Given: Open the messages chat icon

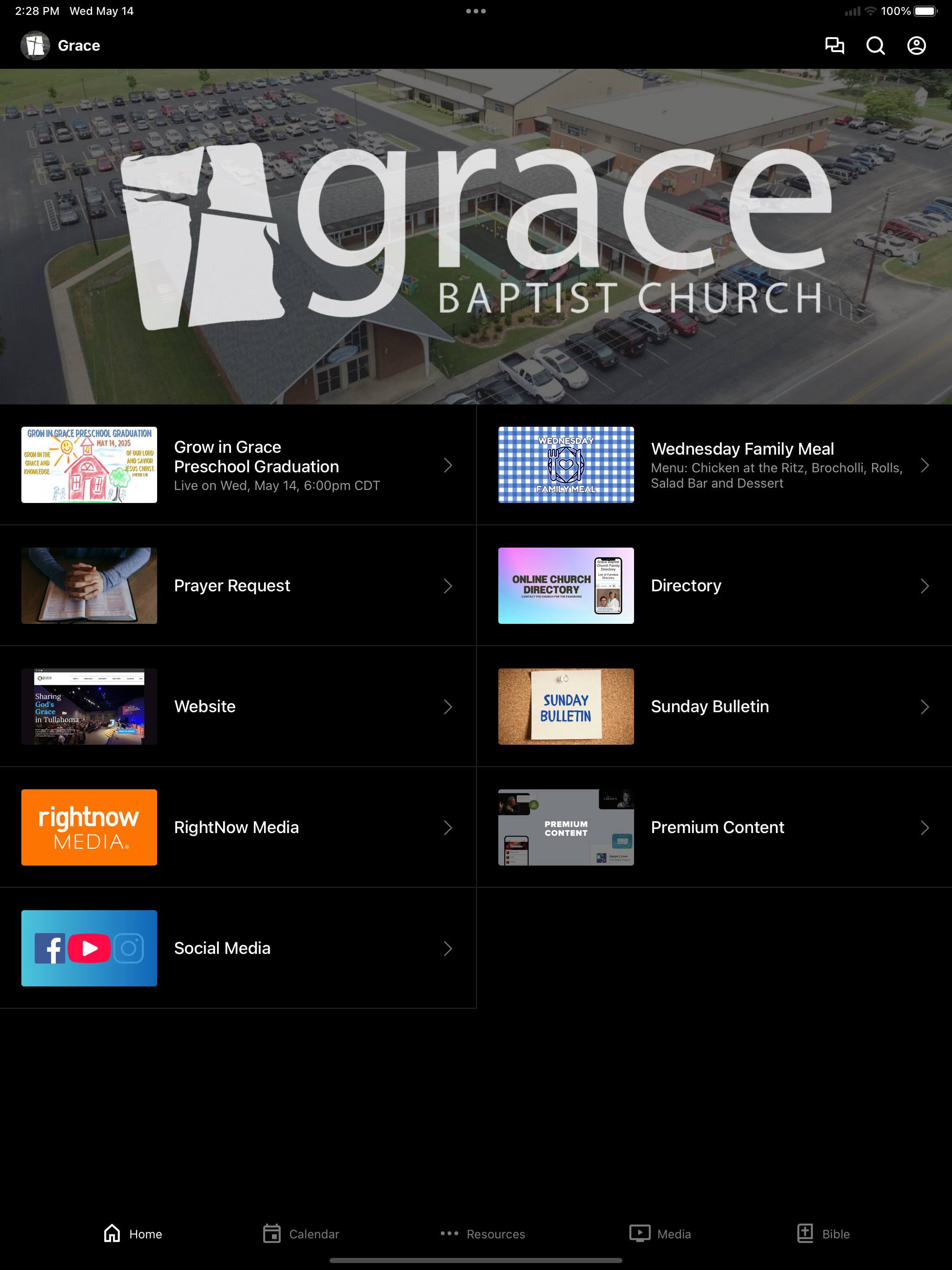Looking at the screenshot, I should click(834, 46).
